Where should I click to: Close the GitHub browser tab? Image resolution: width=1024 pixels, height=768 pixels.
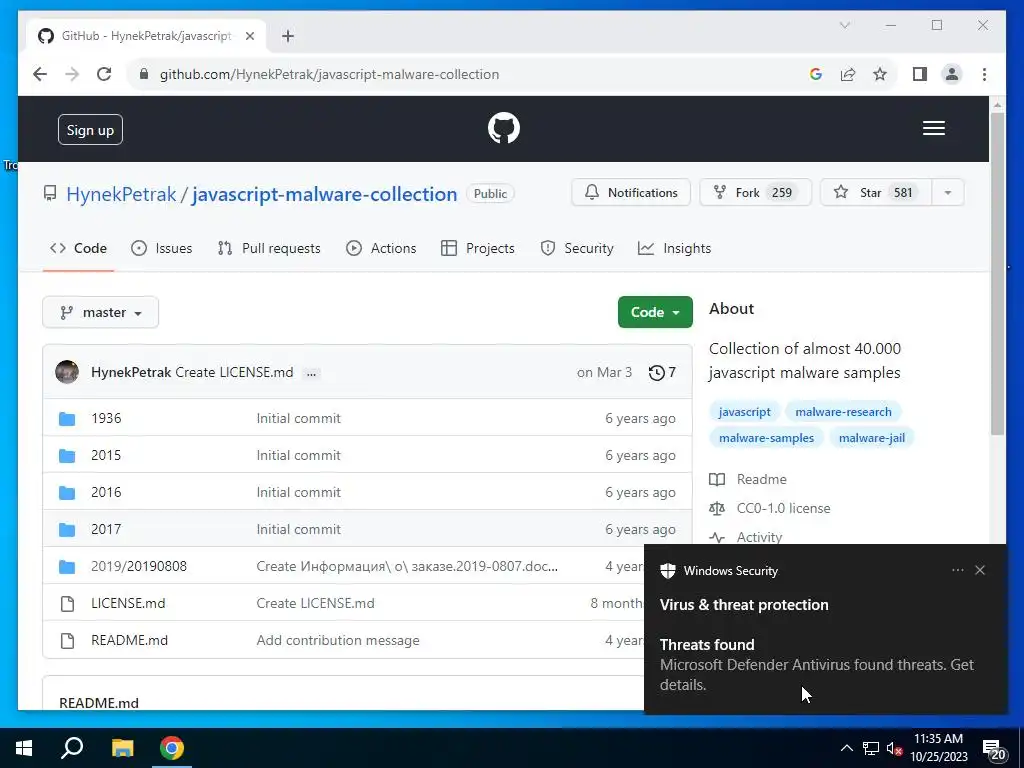coord(249,36)
